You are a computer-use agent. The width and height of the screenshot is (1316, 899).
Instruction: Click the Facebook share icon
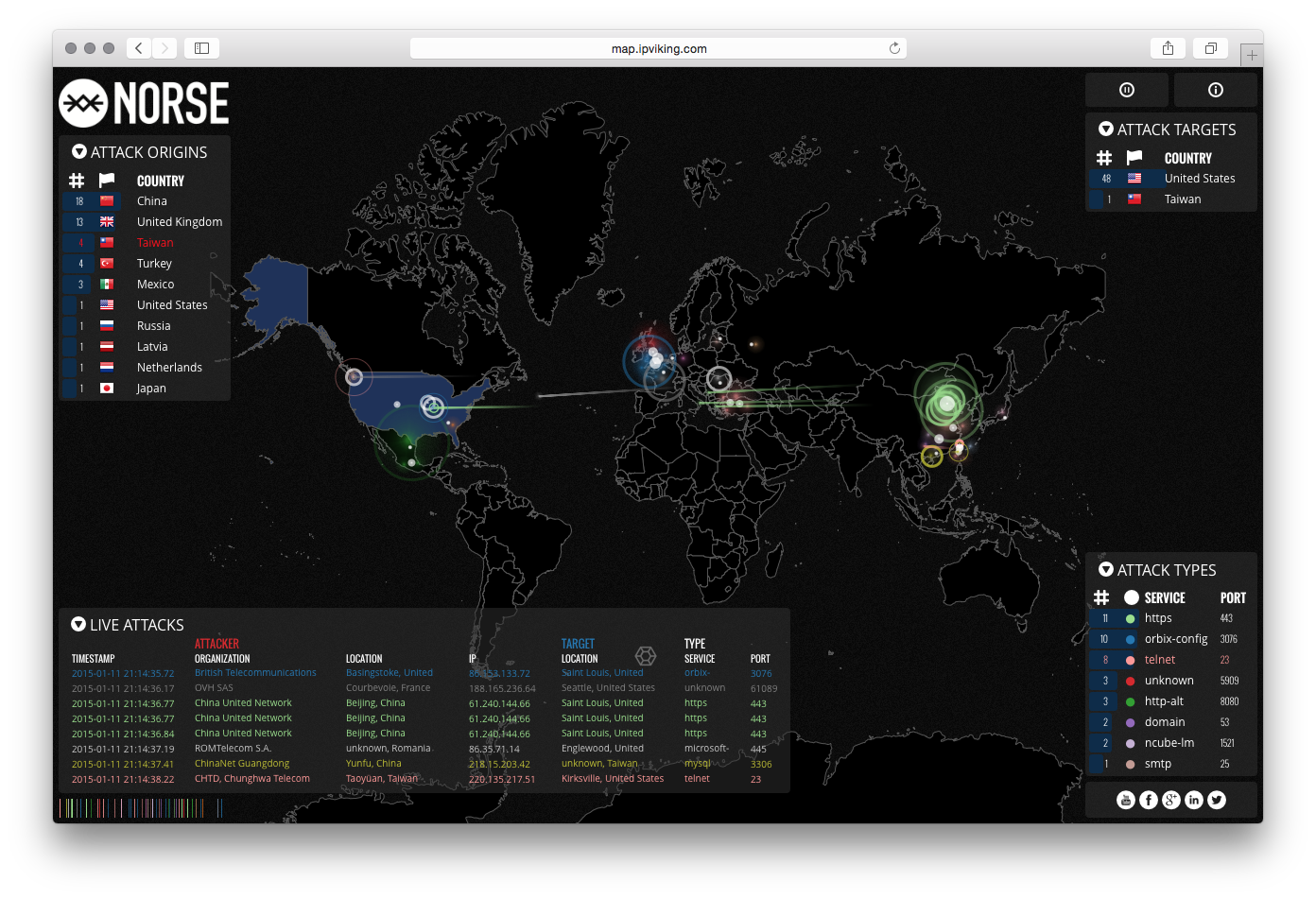[1148, 799]
